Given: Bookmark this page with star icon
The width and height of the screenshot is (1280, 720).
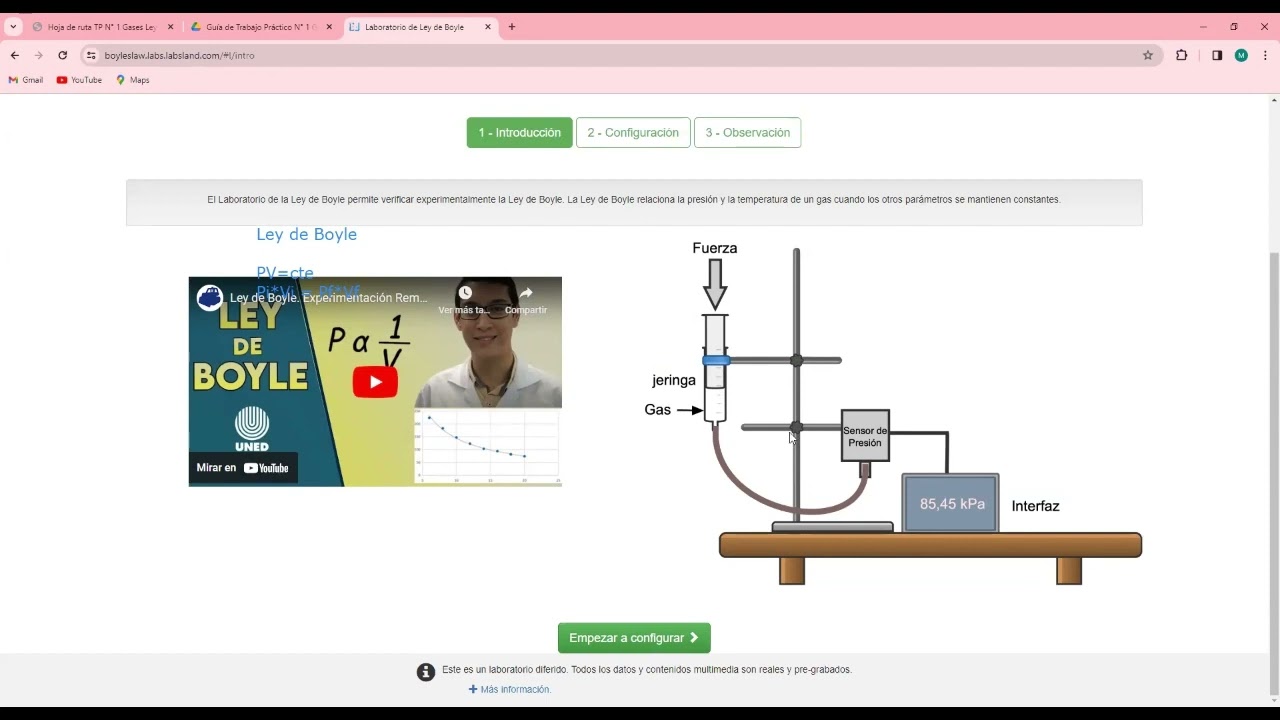Looking at the screenshot, I should click(x=1148, y=55).
